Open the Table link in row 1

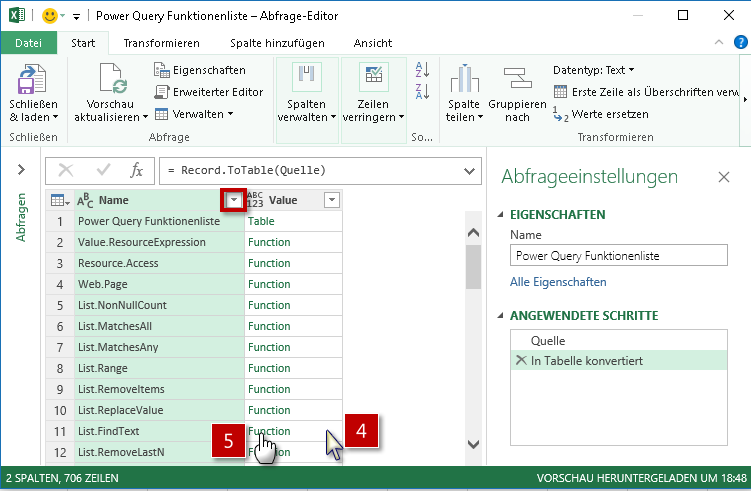point(261,221)
